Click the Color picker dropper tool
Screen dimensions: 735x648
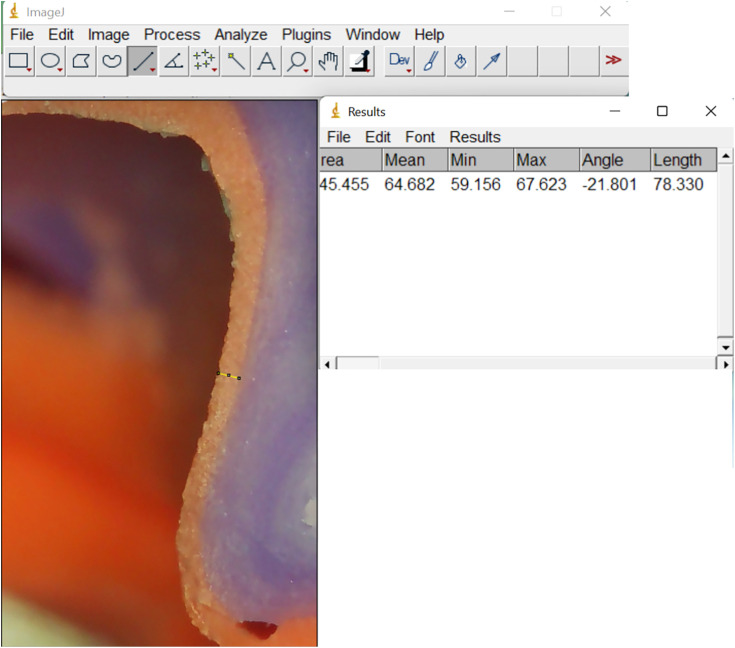point(360,61)
